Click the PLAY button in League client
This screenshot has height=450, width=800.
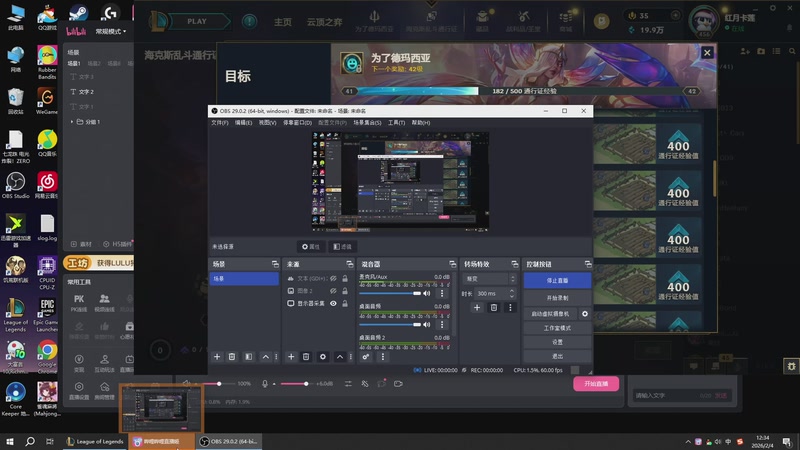pos(197,21)
